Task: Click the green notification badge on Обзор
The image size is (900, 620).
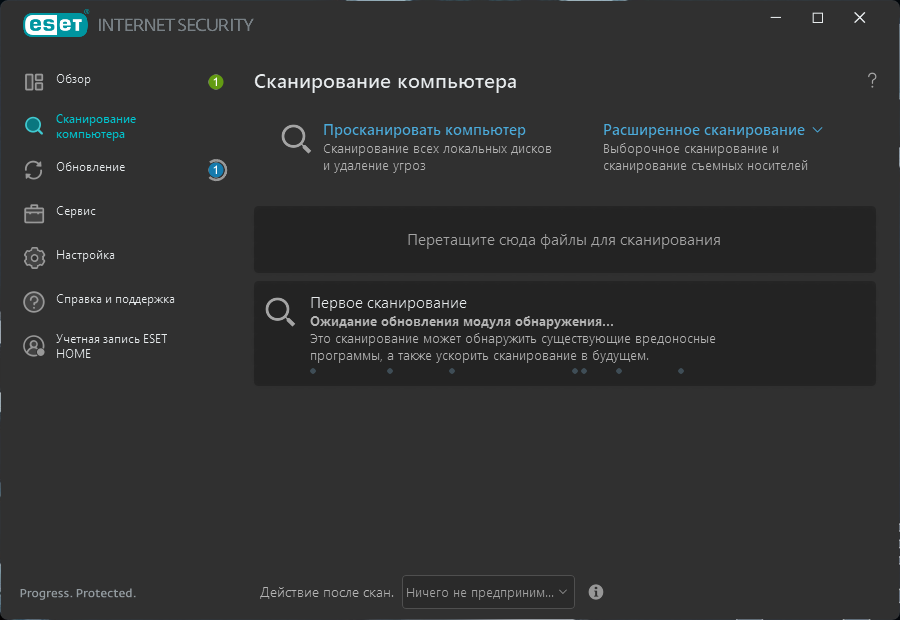Action: click(216, 82)
